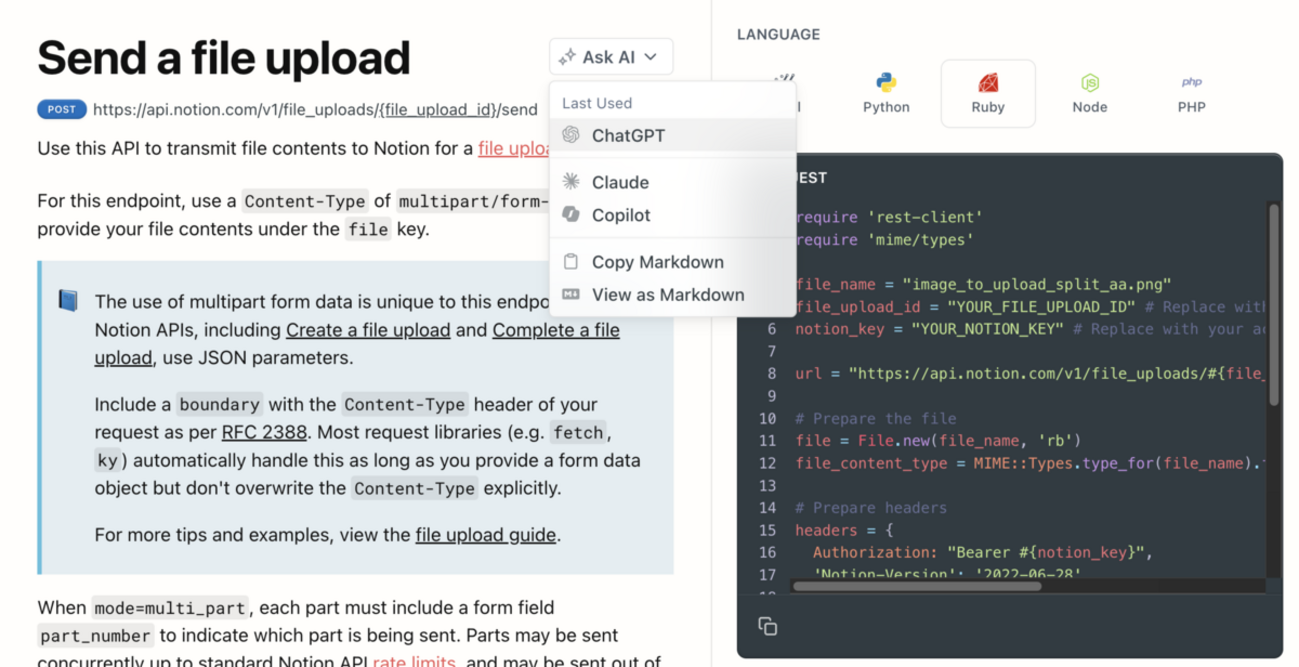
Task: Follow the rate limits link
Action: point(415,662)
